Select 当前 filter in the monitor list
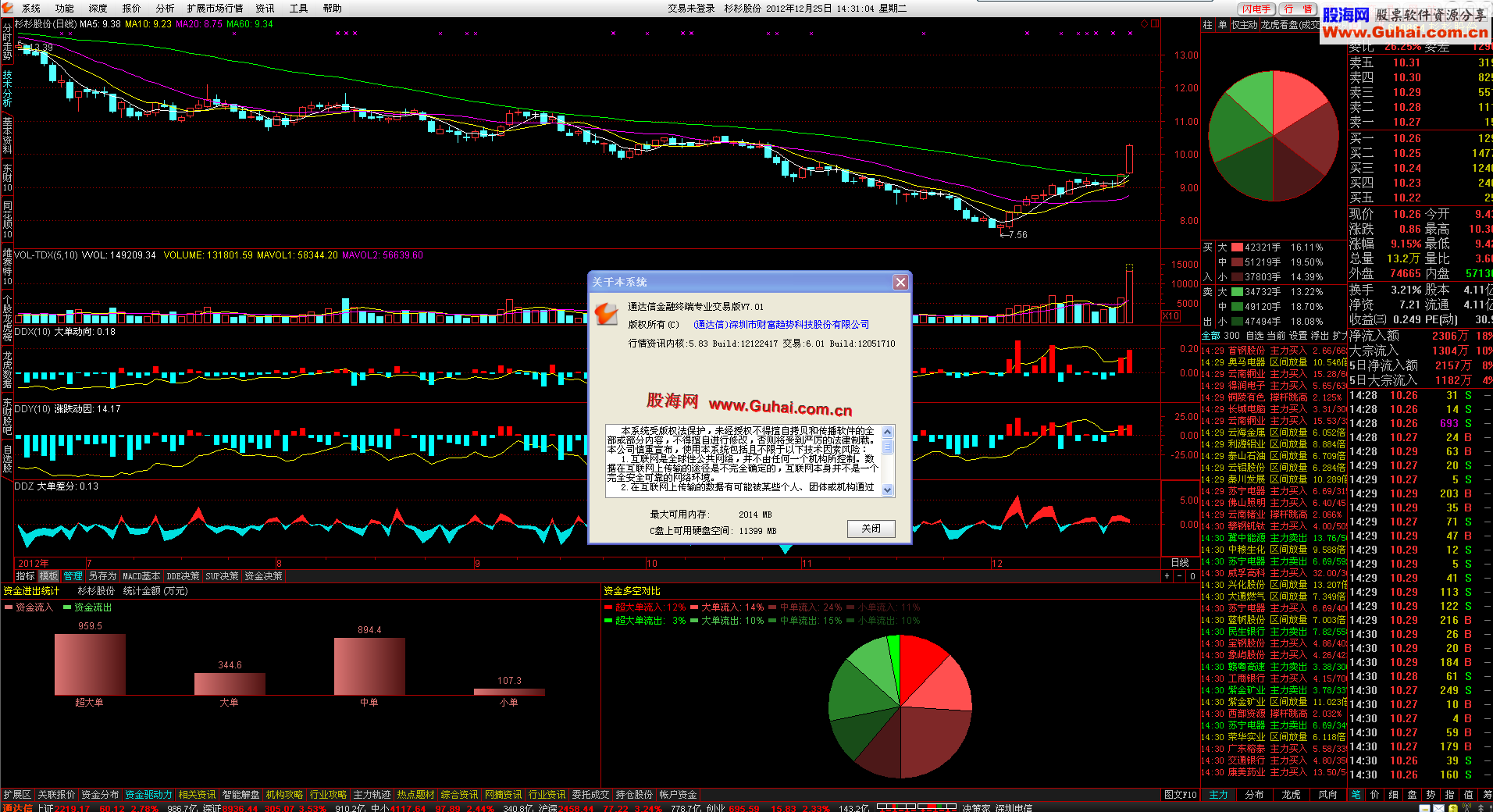The height and width of the screenshot is (812, 1493). pyautogui.click(x=1276, y=336)
